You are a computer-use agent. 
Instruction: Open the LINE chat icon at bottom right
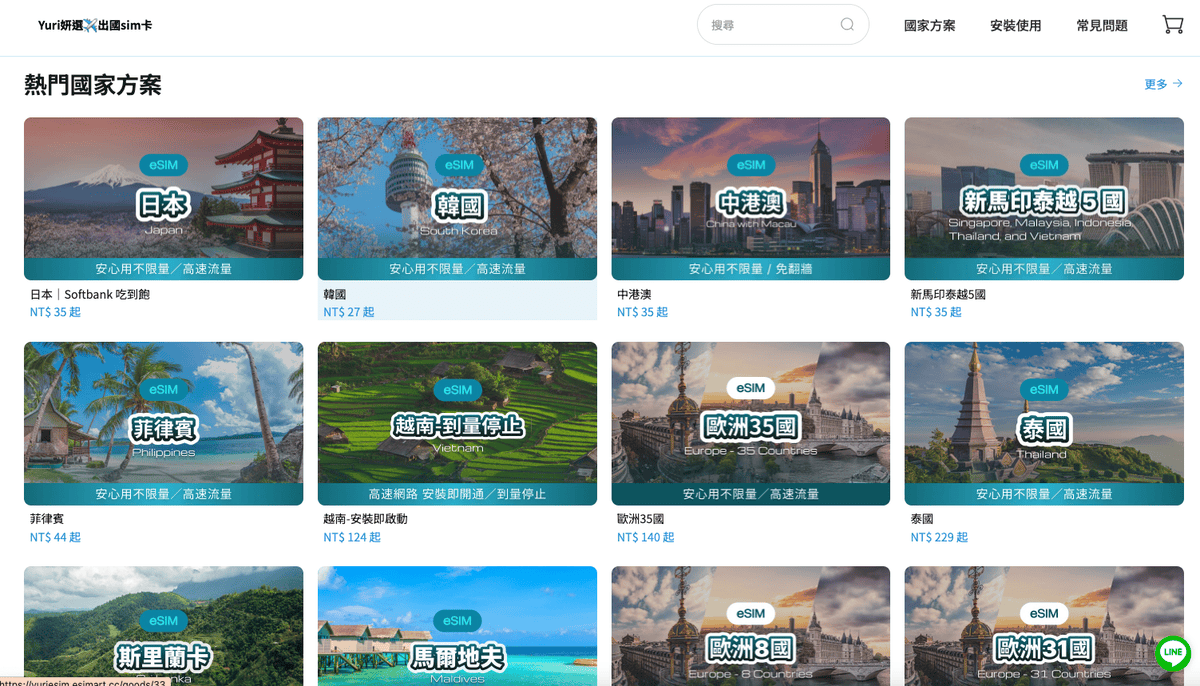click(x=1171, y=654)
